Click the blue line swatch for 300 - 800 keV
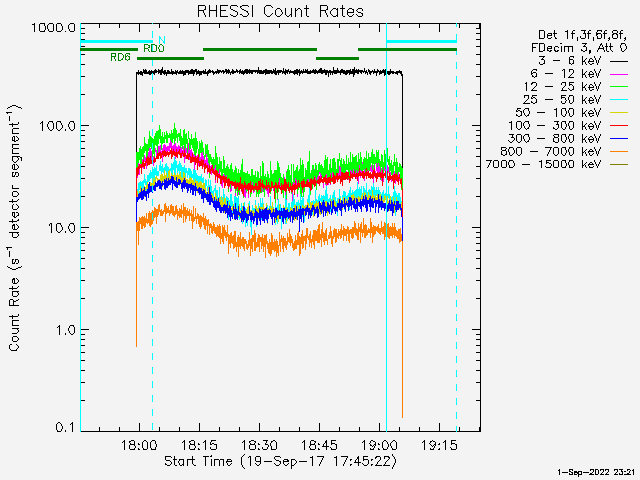The width and height of the screenshot is (640, 480). click(x=619, y=139)
